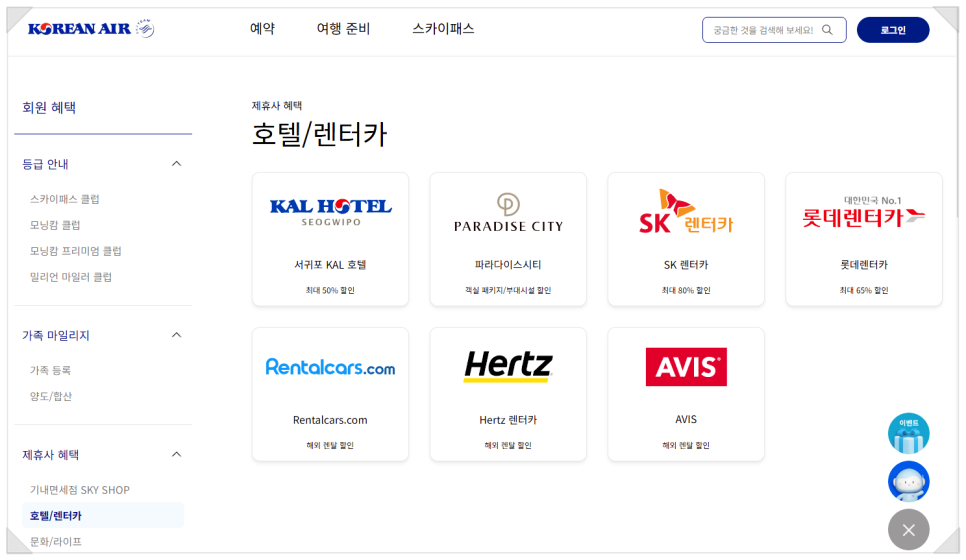The width and height of the screenshot is (966, 560).
Task: Open 밀리언 마일러 클럽 link
Action: pos(71,277)
